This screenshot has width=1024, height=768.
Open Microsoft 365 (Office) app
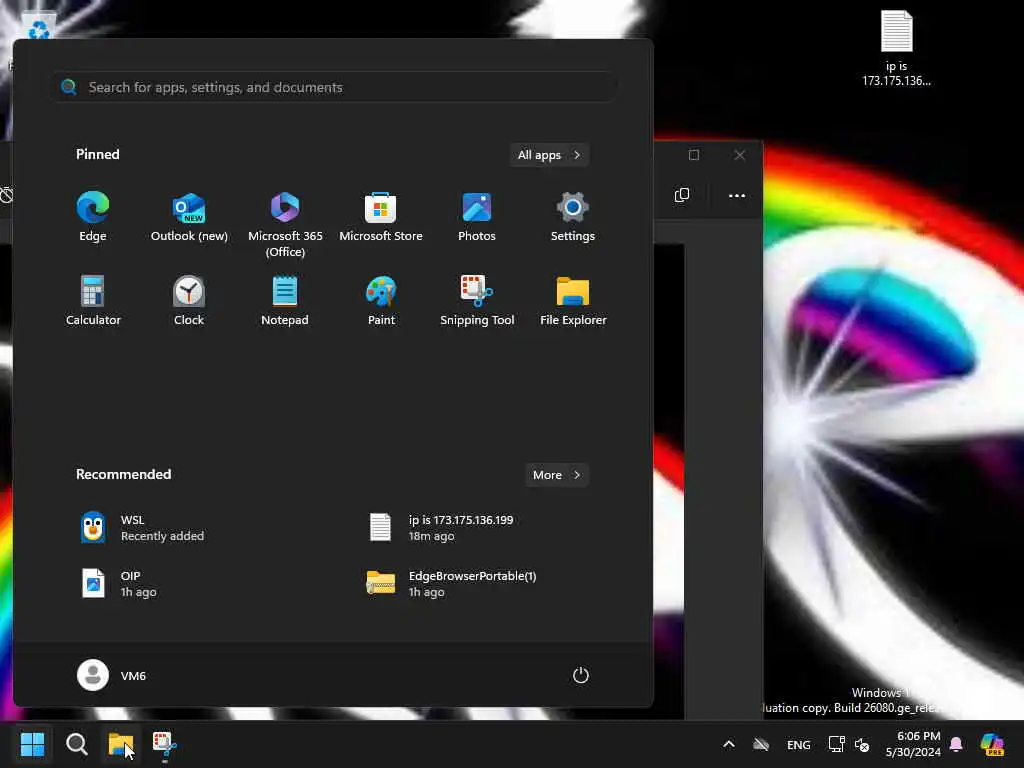285,225
